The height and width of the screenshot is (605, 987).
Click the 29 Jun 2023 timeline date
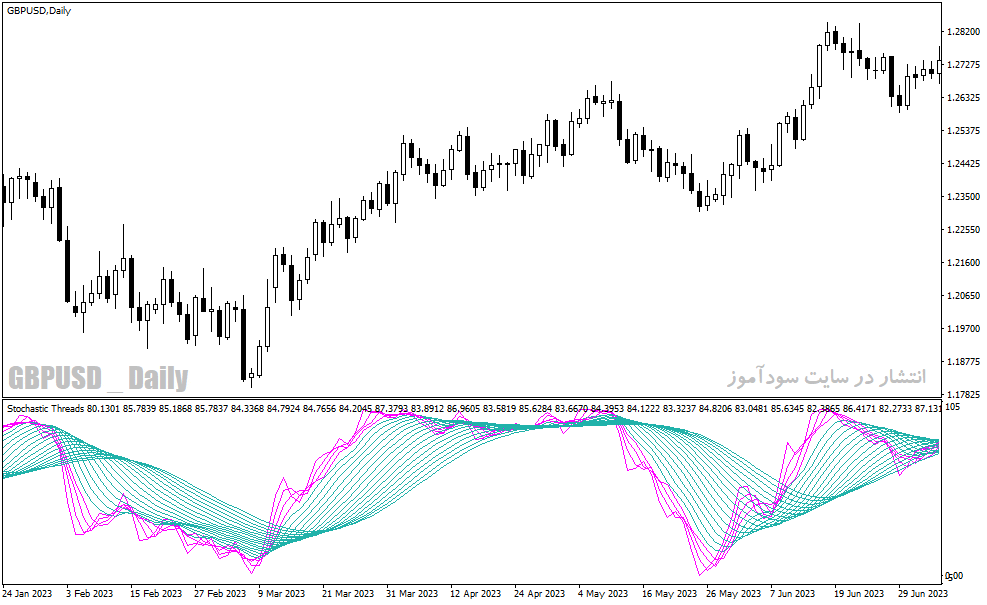point(923,594)
